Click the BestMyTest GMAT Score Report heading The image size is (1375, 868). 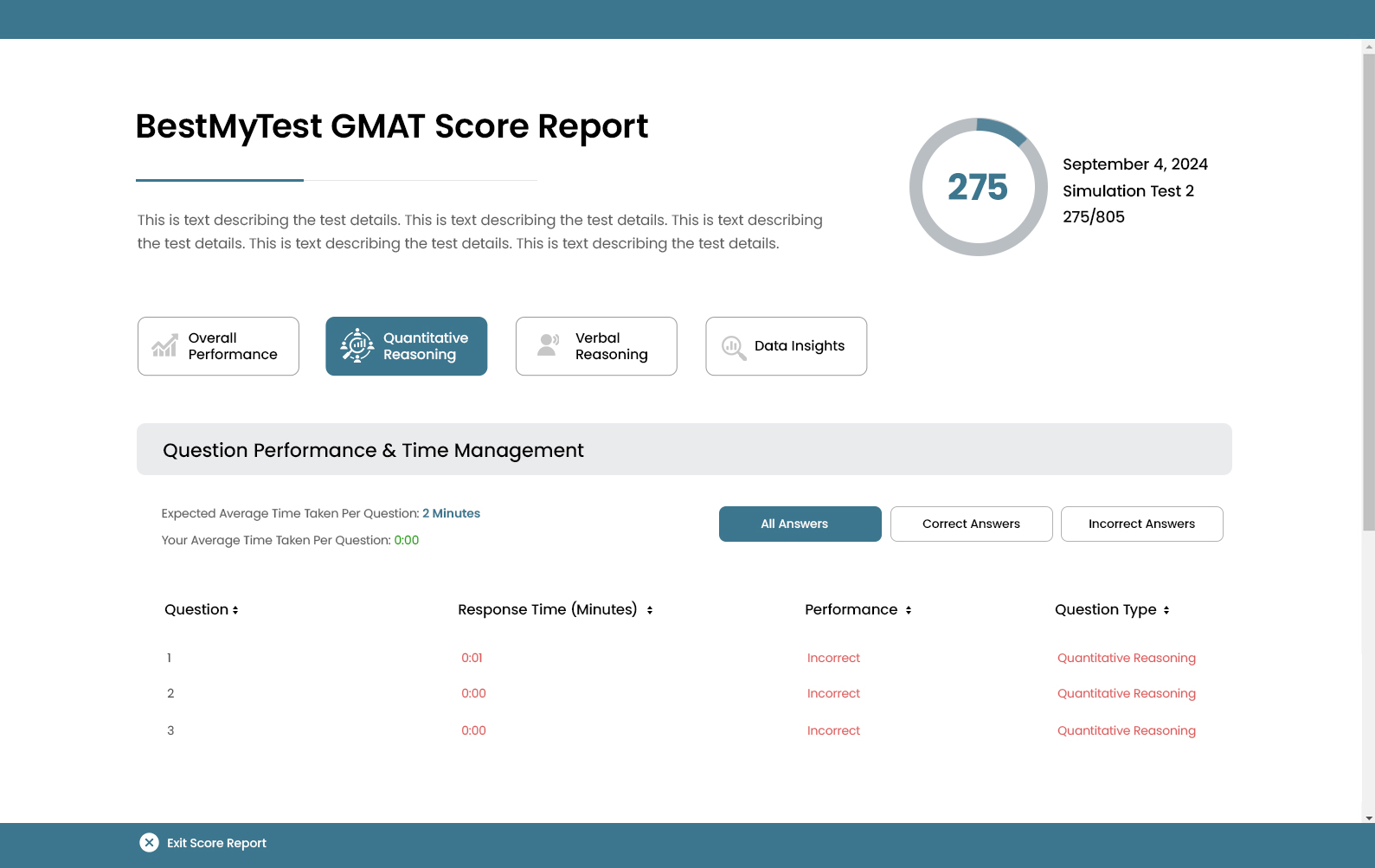tap(392, 126)
